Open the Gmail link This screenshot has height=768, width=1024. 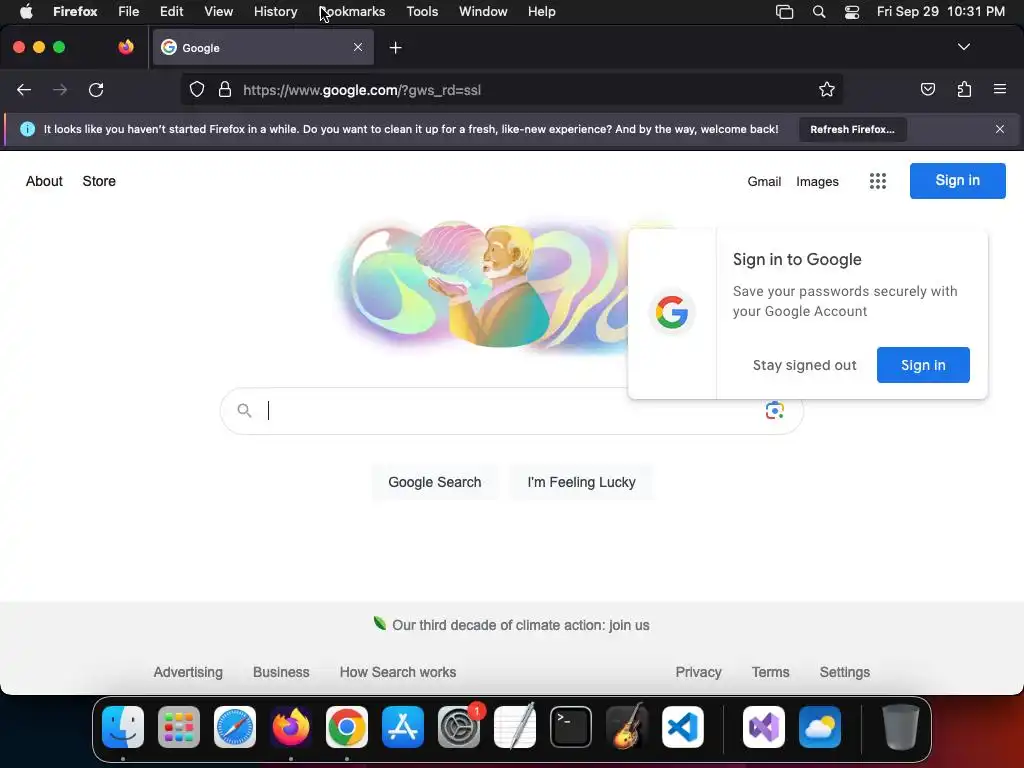click(764, 182)
